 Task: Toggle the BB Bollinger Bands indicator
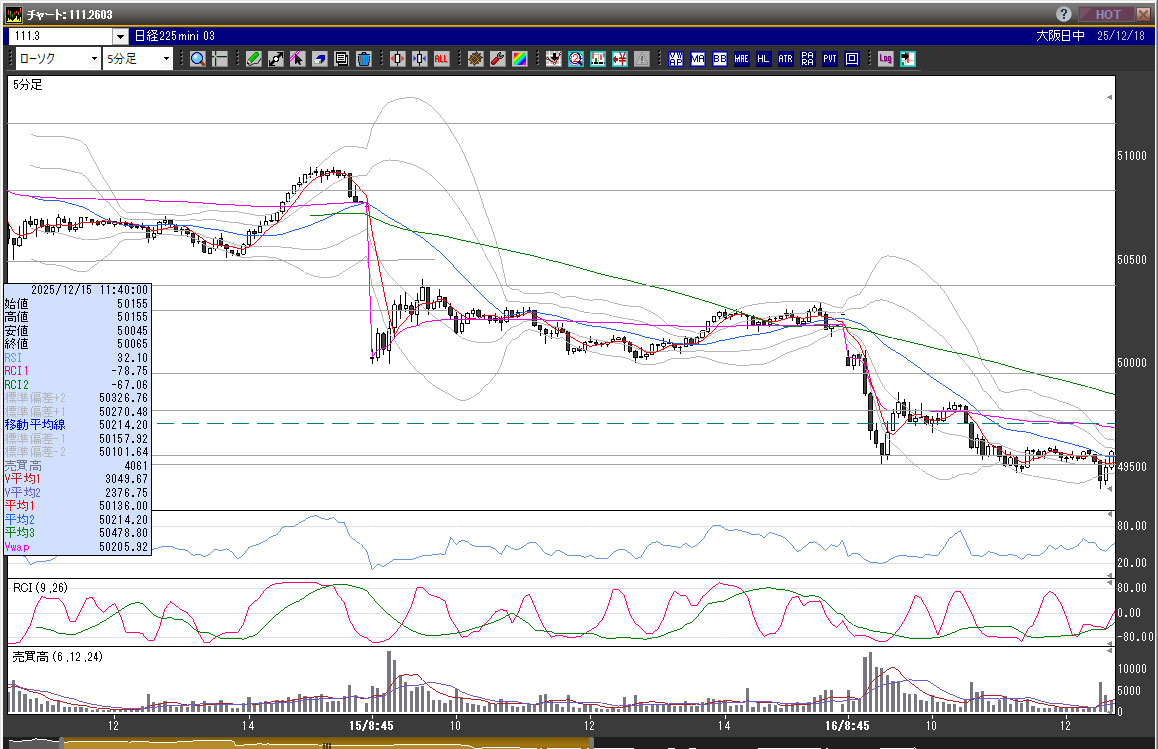719,59
